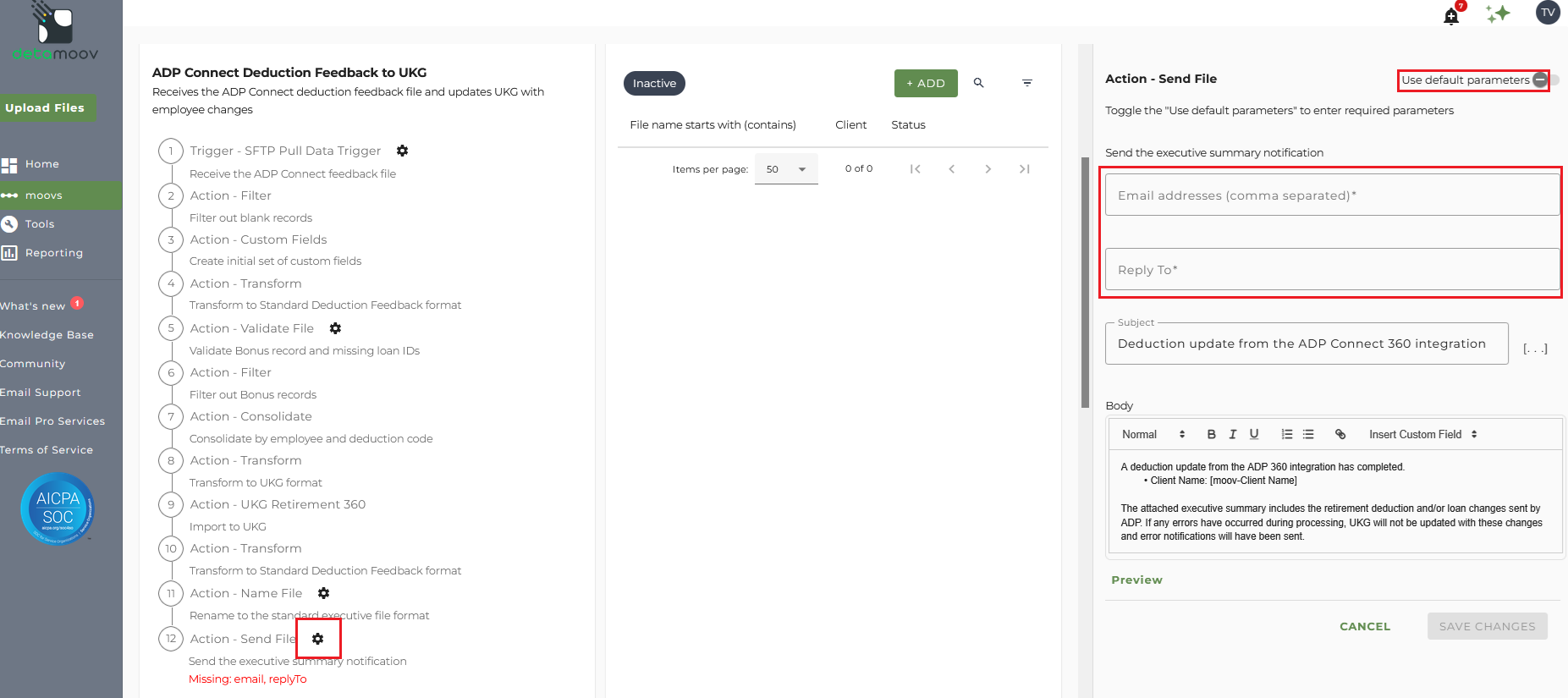This screenshot has height=698, width=1568.
Task: Click the 'Missing: email, replyTo' warning text
Action: point(248,679)
